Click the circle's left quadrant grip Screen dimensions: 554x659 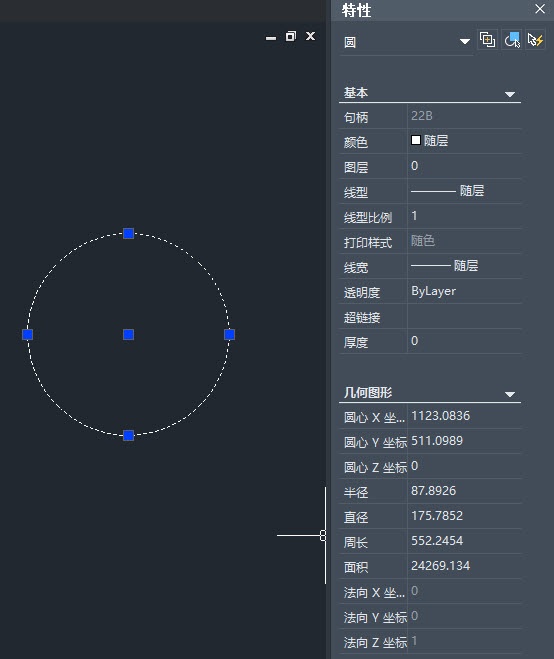[x=27, y=335]
